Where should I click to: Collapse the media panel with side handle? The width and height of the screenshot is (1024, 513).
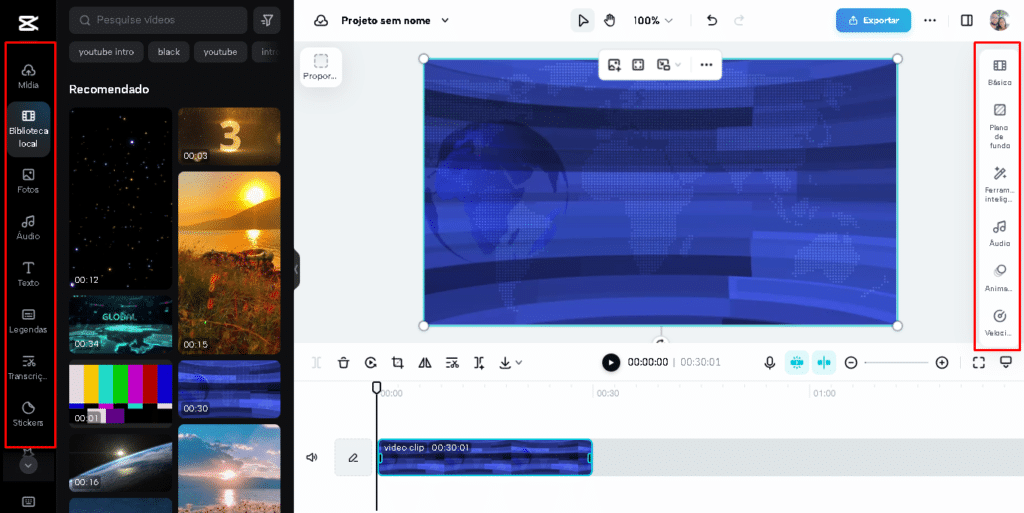296,269
